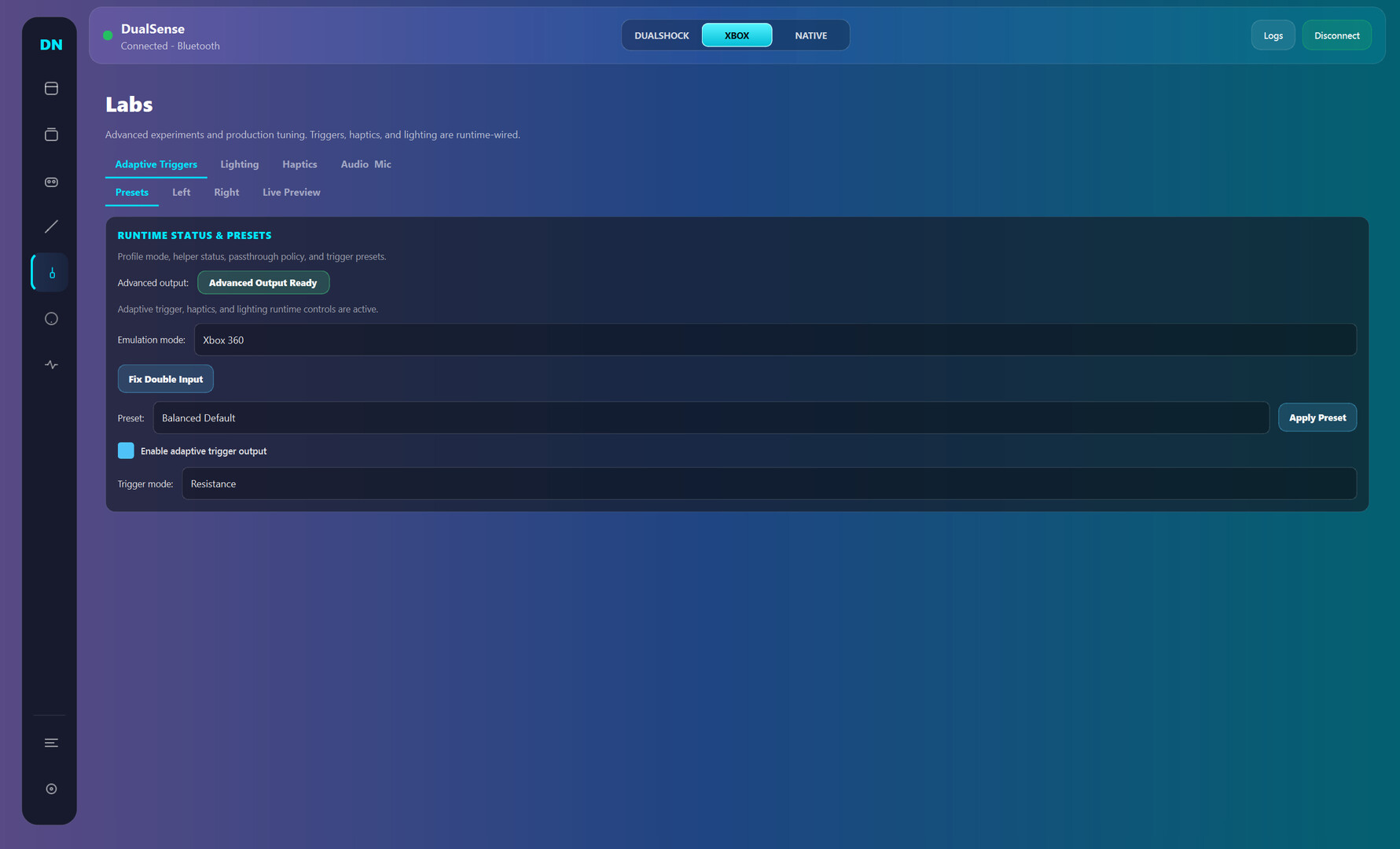Click the three-line menu icon in the sidebar

pyautogui.click(x=51, y=743)
